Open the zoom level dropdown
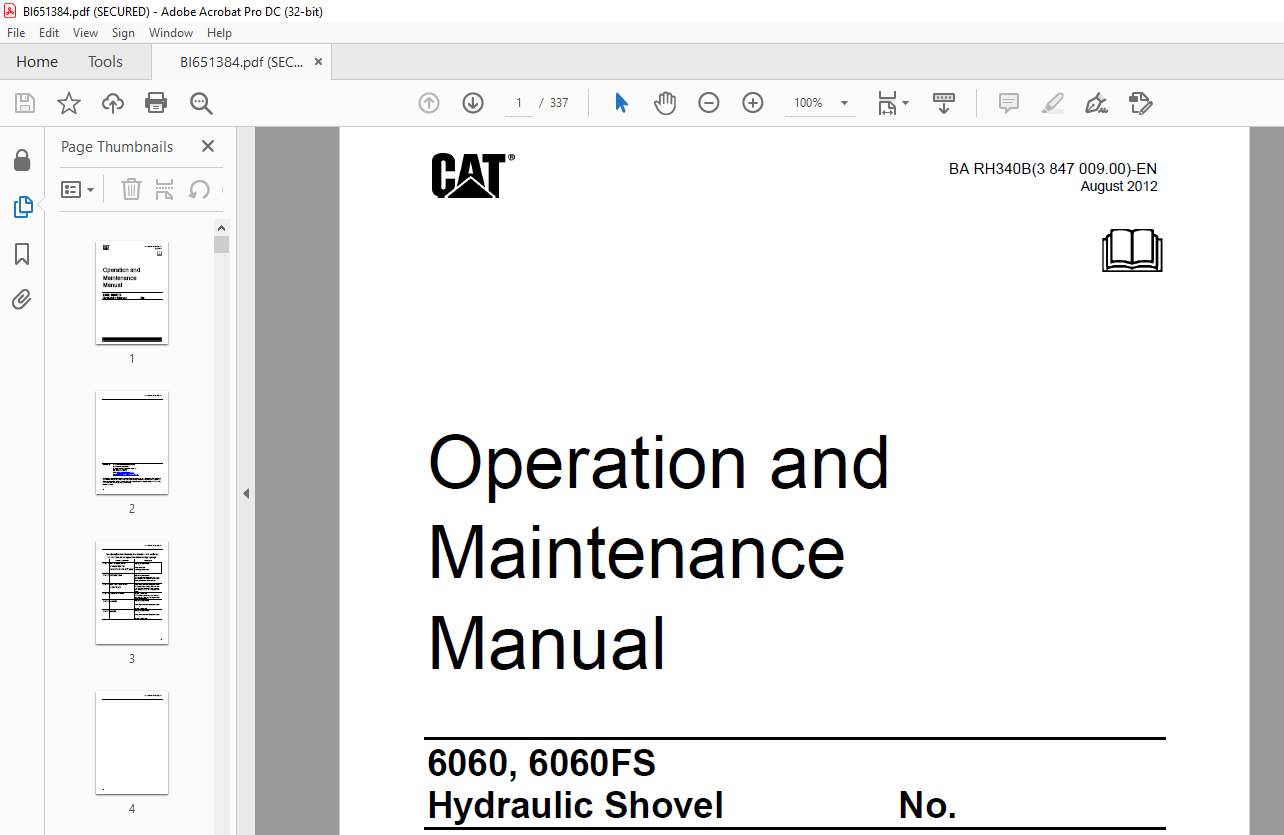Screen dimensions: 1284x835 pyautogui.click(x=844, y=103)
